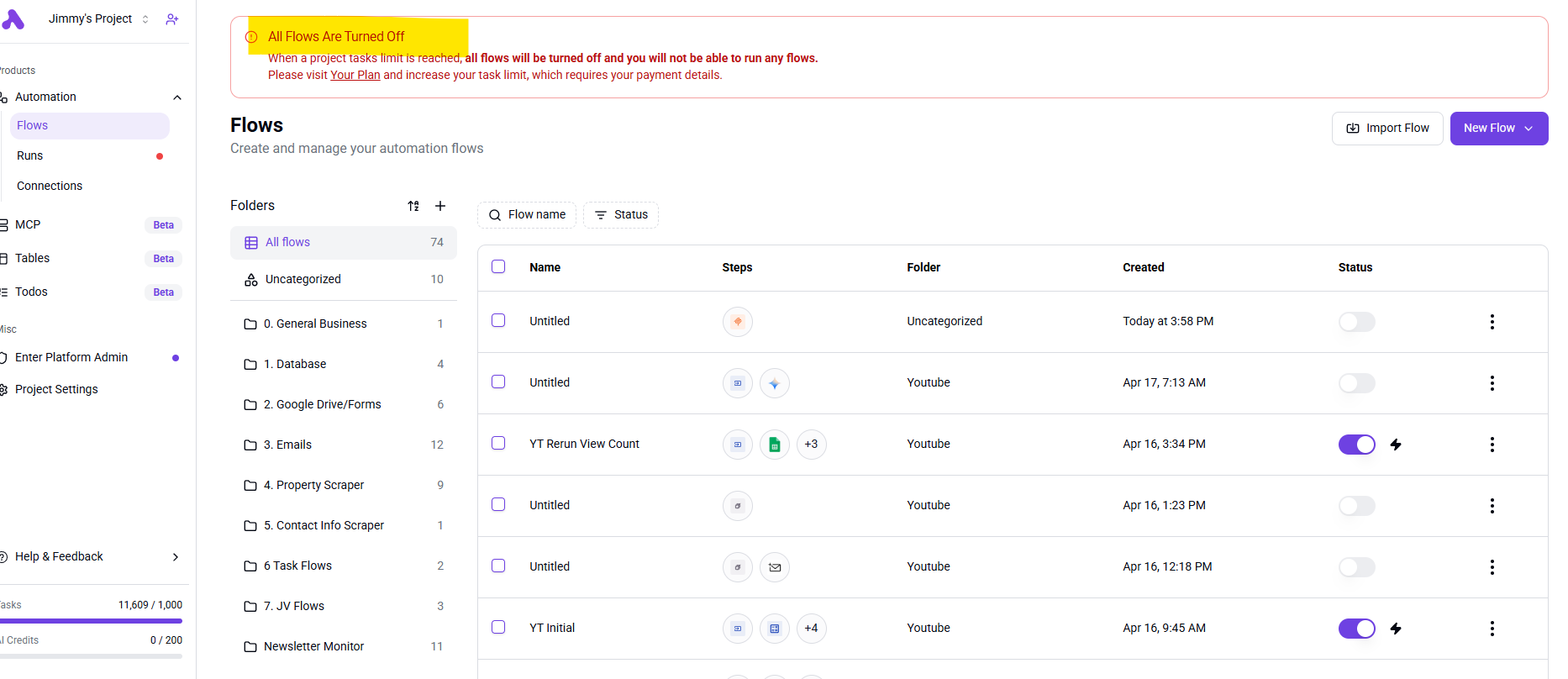Check the box for Untitled Apr 17 flow
Viewport: 1568px width, 679px height.
498,382
